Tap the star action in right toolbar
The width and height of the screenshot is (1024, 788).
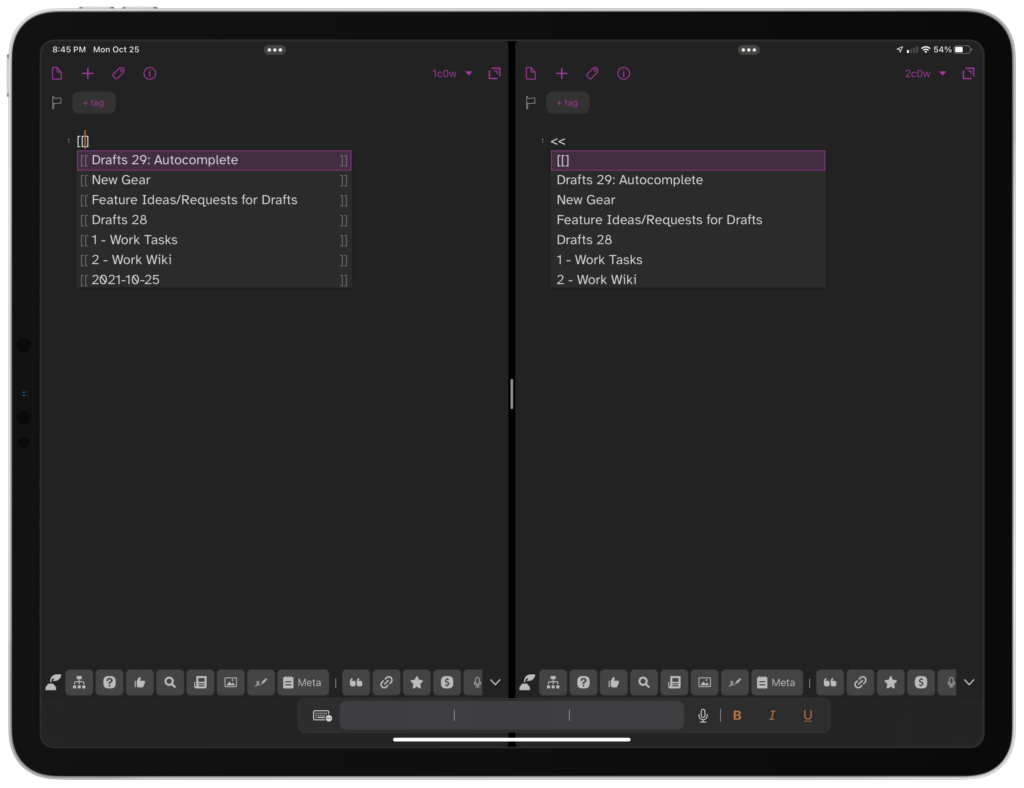(890, 682)
